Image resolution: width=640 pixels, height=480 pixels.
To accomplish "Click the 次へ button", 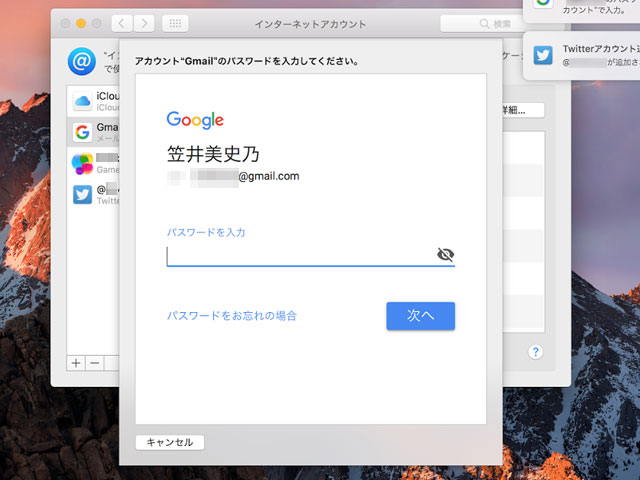I will [x=420, y=316].
